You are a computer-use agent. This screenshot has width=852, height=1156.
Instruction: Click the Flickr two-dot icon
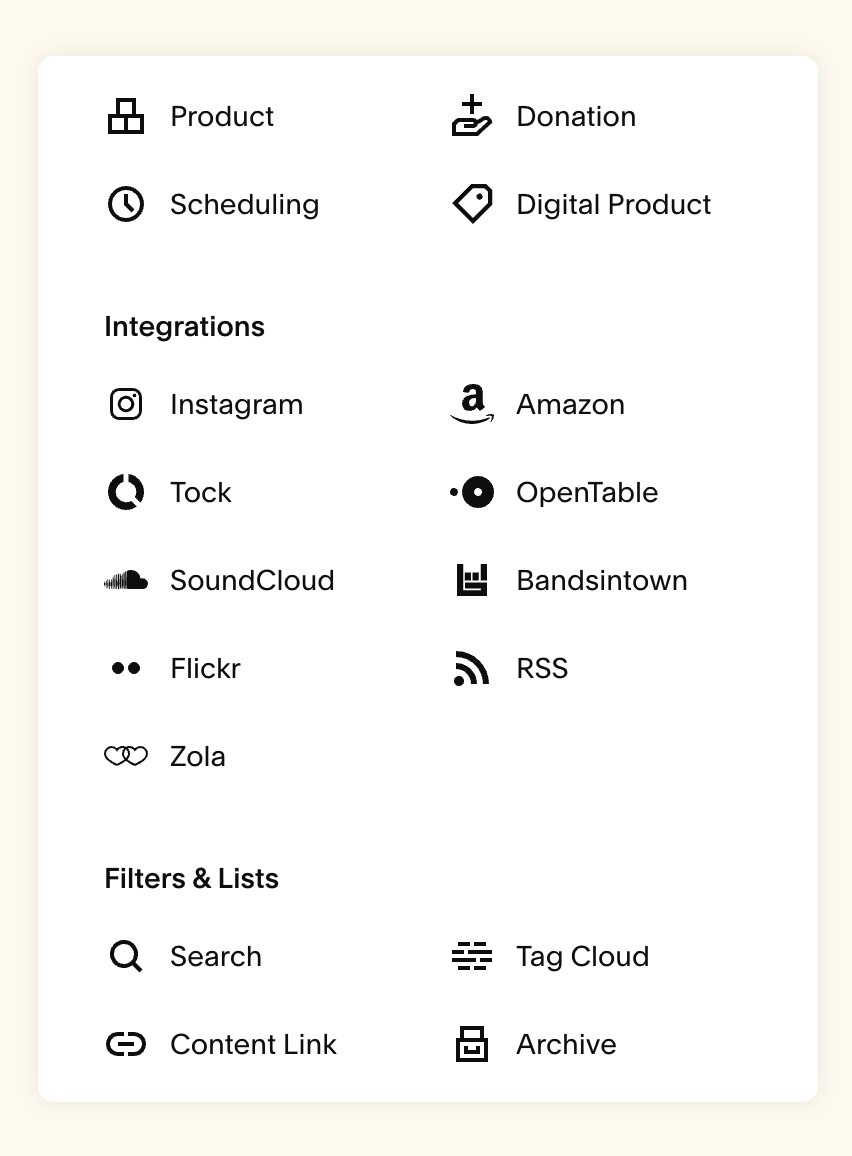pyautogui.click(x=126, y=668)
